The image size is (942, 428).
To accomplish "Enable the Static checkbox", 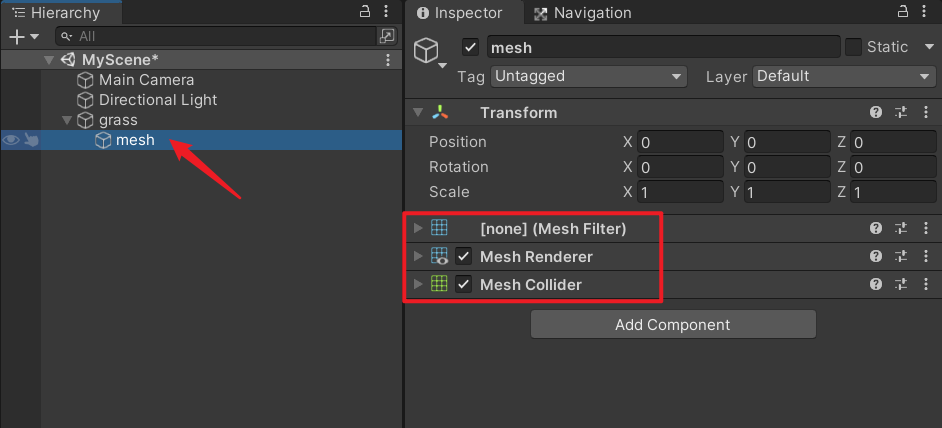I will tap(853, 47).
